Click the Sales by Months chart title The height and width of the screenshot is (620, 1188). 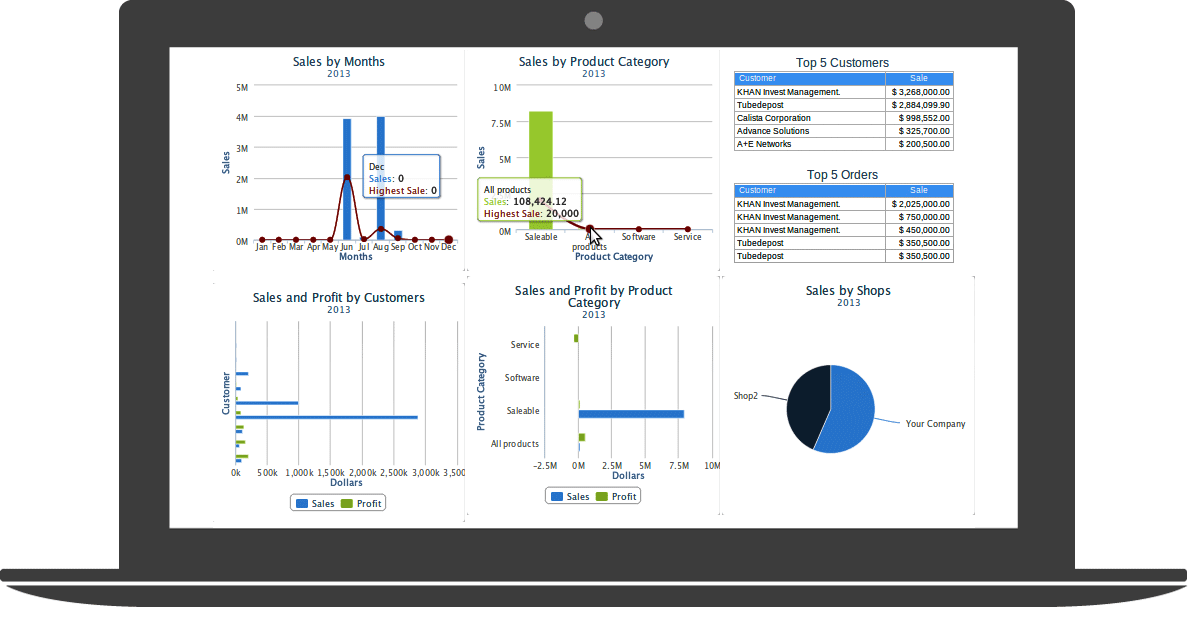pyautogui.click(x=339, y=62)
